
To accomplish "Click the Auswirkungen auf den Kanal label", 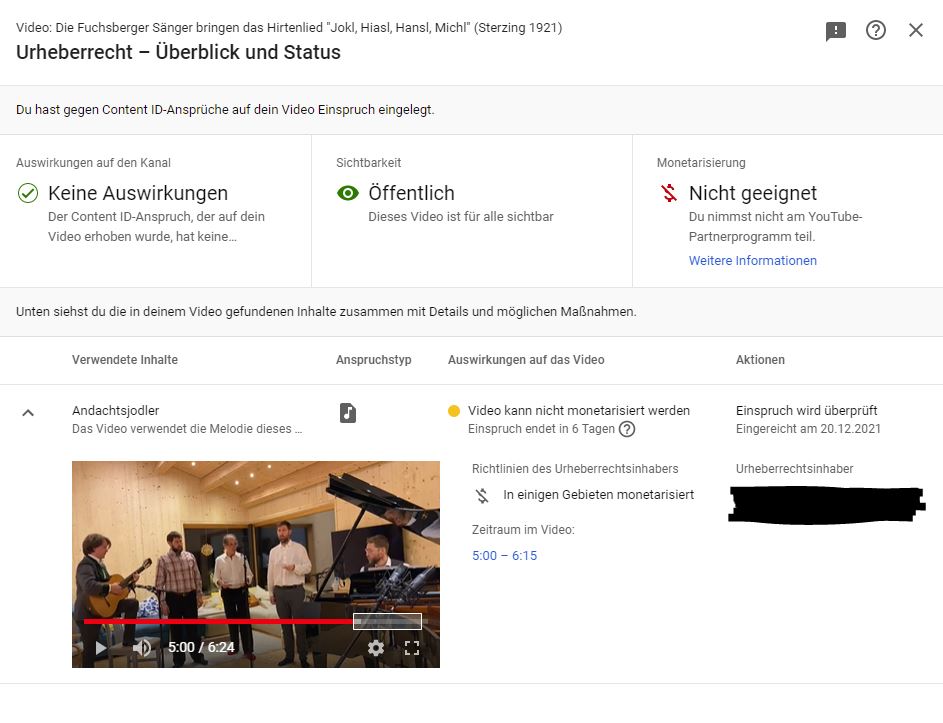I will pos(93,162).
